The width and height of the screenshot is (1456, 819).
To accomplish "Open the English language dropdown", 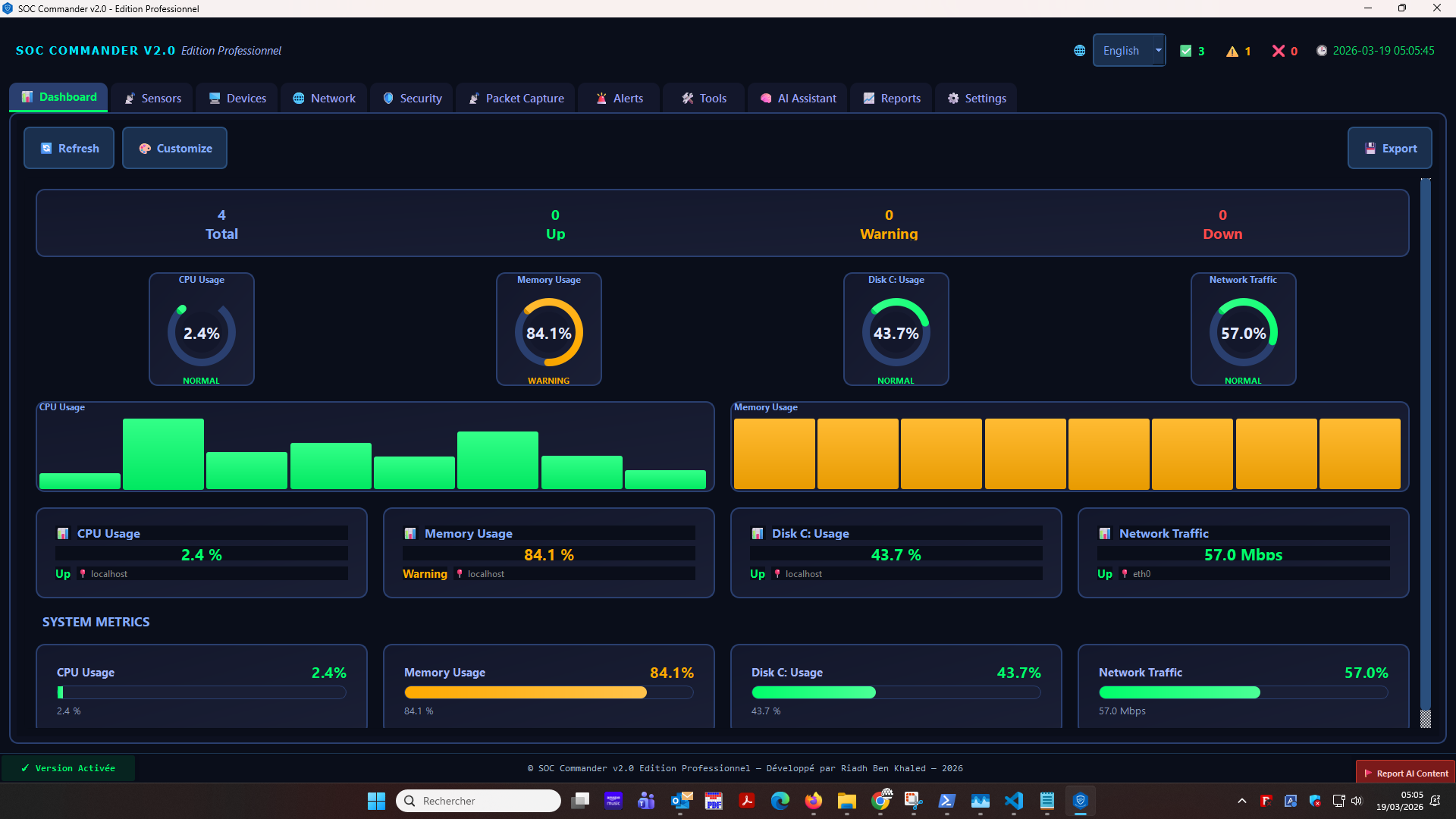I will pyautogui.click(x=1129, y=51).
